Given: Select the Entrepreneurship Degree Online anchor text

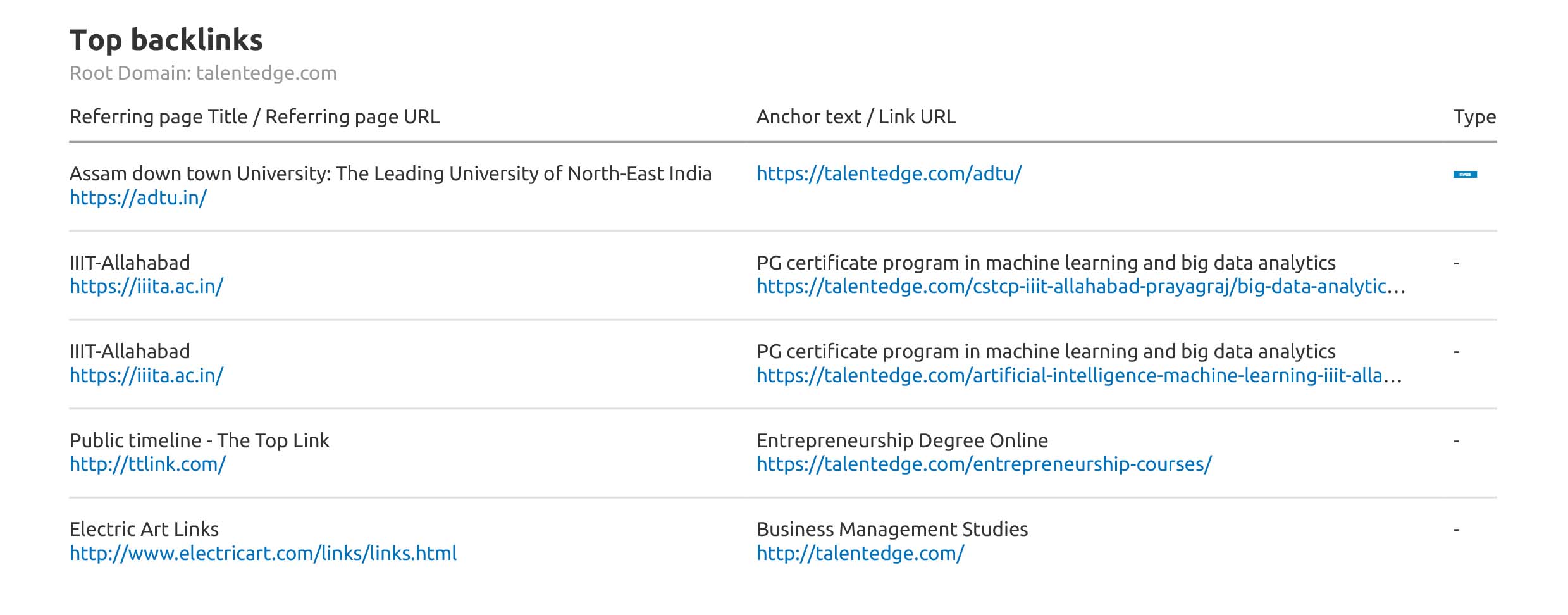Looking at the screenshot, I should [902, 441].
